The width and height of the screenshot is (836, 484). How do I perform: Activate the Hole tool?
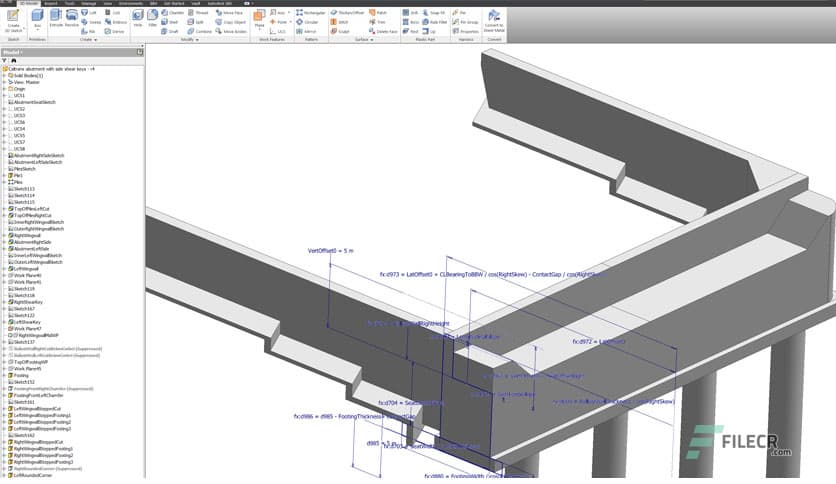(138, 19)
